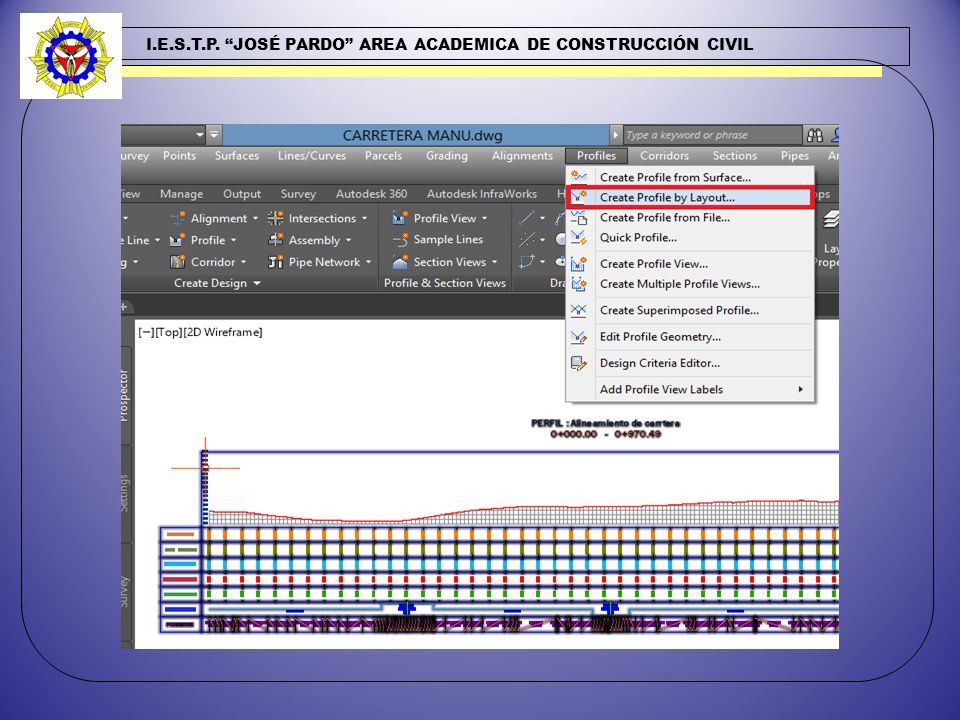This screenshot has height=720, width=960.
Task: Open the Corridor dropdown arrow
Action: click(243, 262)
